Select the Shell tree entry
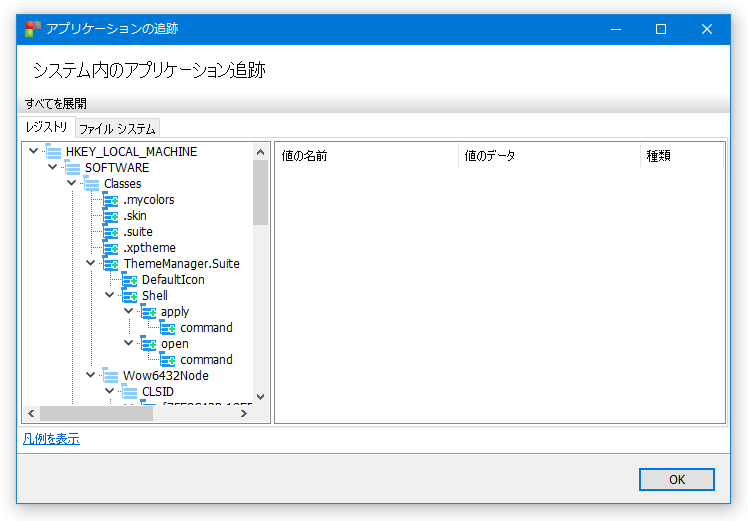The image size is (748, 521). tap(155, 296)
